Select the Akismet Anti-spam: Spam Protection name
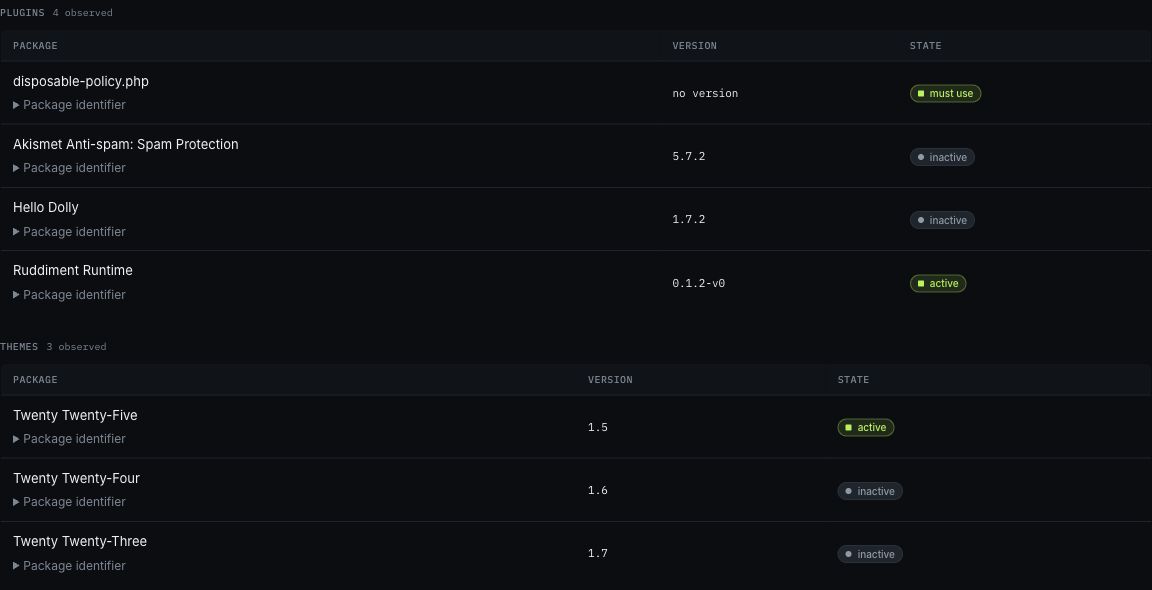Image resolution: width=1152 pixels, height=590 pixels. click(x=126, y=145)
